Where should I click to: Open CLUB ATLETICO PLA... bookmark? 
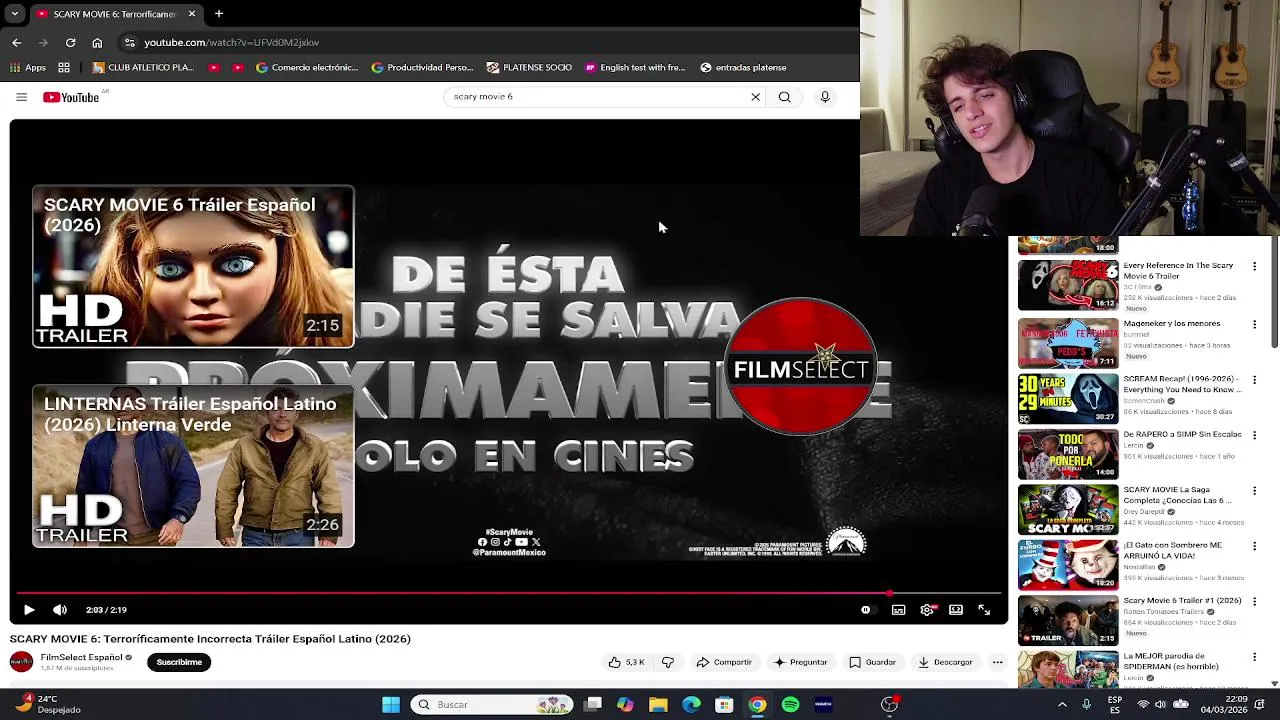click(143, 68)
